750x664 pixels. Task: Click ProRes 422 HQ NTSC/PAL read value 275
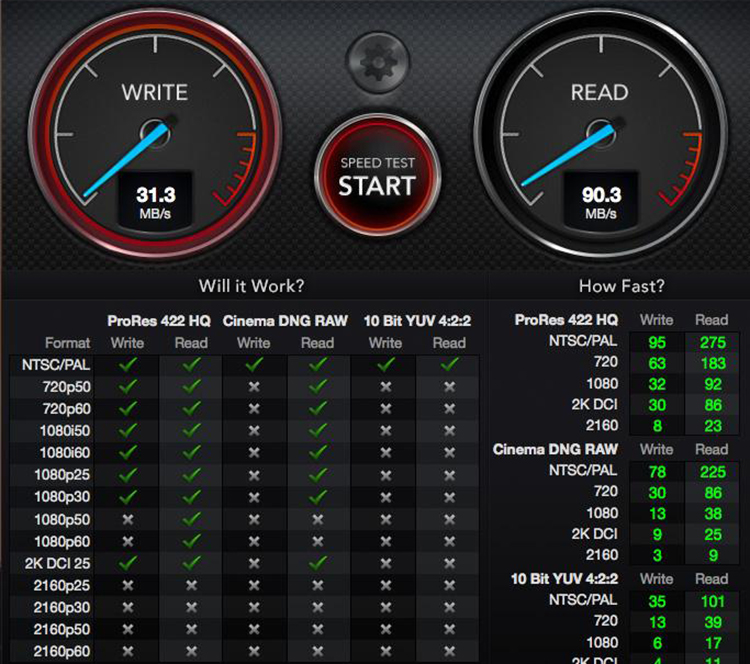point(711,342)
